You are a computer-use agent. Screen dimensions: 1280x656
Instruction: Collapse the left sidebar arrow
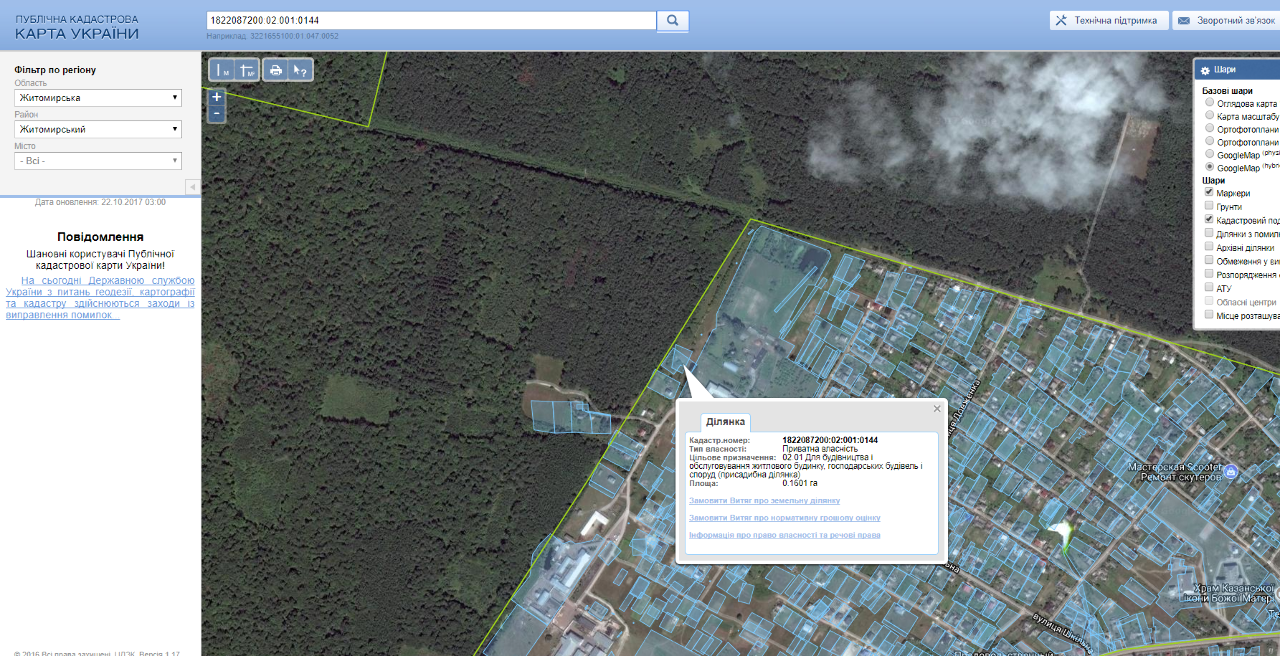[193, 187]
